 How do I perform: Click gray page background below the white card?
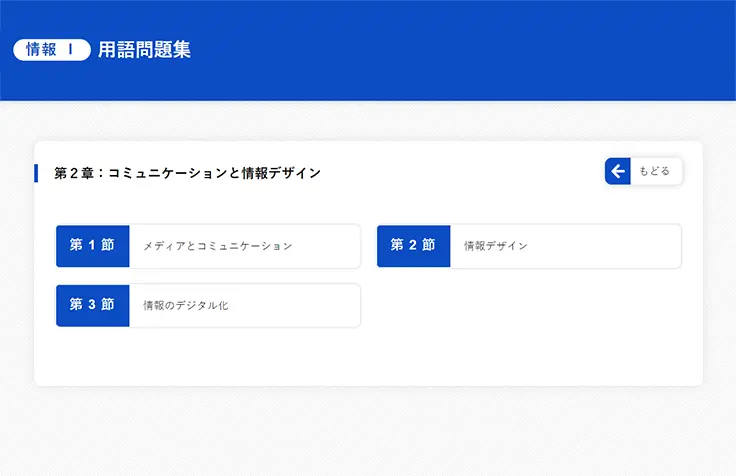[x=368, y=432]
